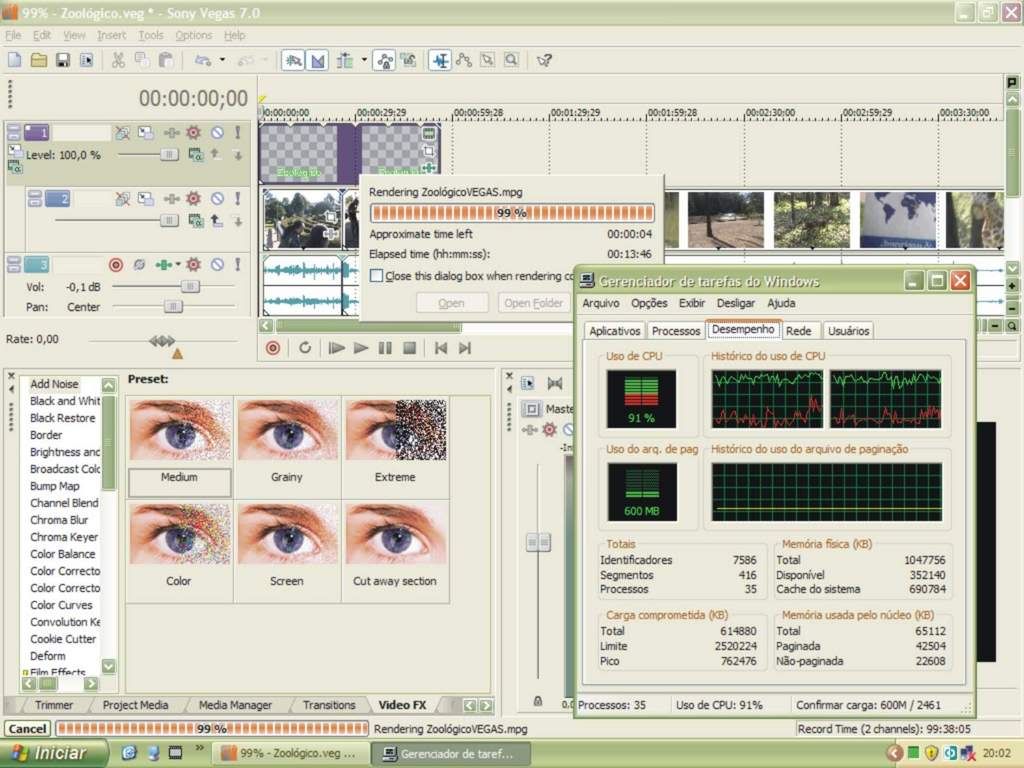Open the Insert menu
This screenshot has width=1024, height=768.
(x=111, y=35)
